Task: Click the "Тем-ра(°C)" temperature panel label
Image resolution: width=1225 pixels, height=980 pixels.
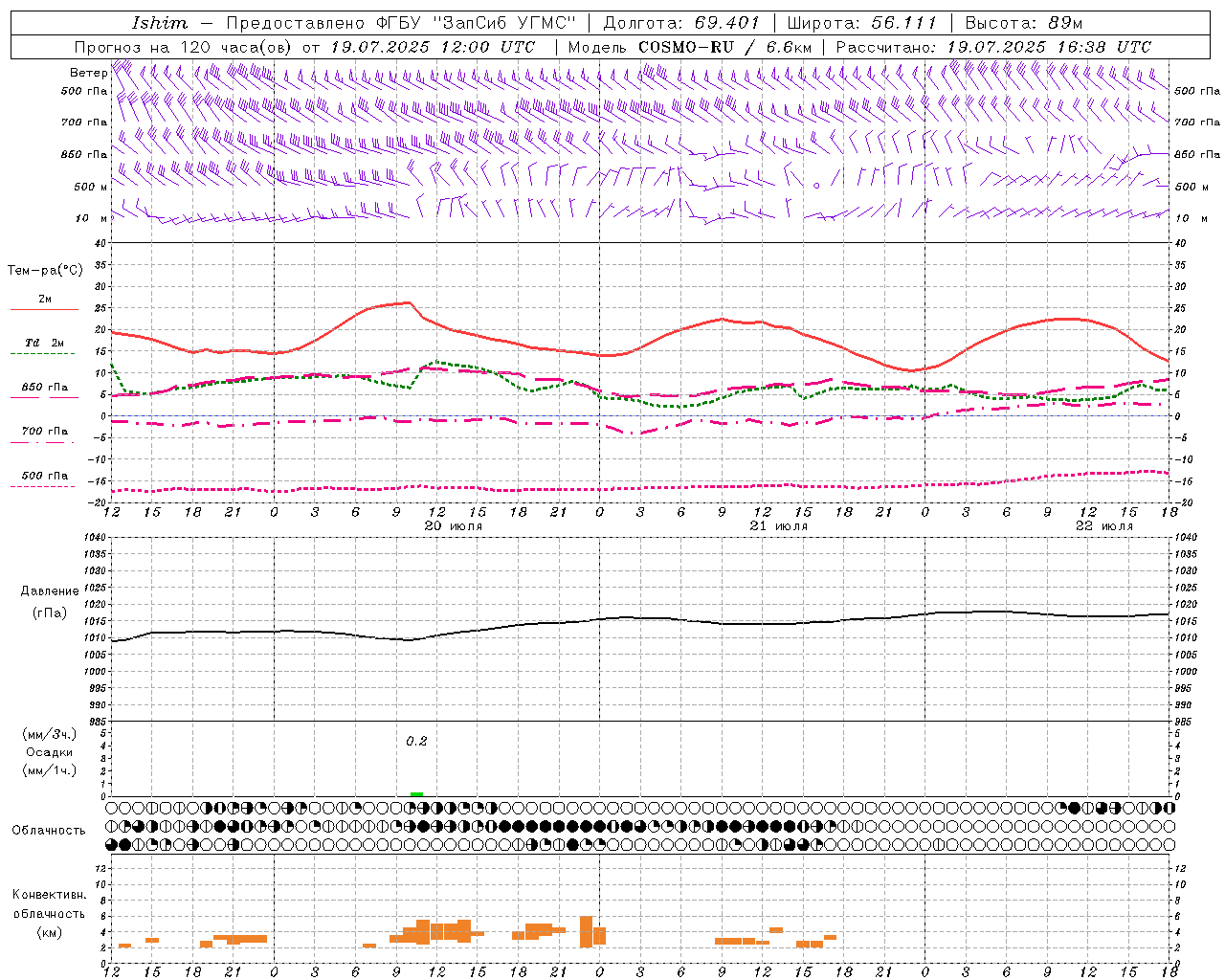Action: [45, 271]
